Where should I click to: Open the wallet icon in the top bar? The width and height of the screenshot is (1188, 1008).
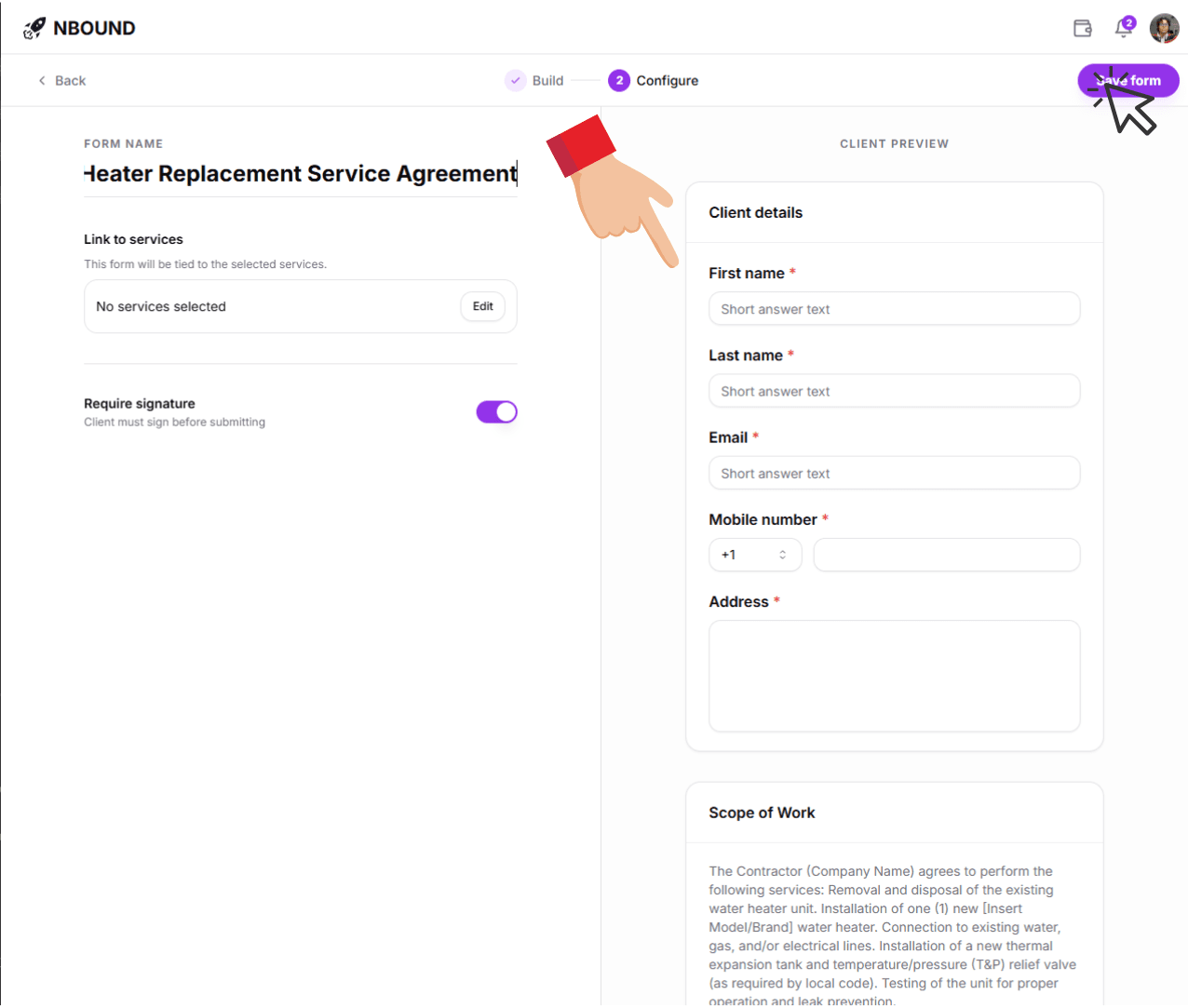1083,28
